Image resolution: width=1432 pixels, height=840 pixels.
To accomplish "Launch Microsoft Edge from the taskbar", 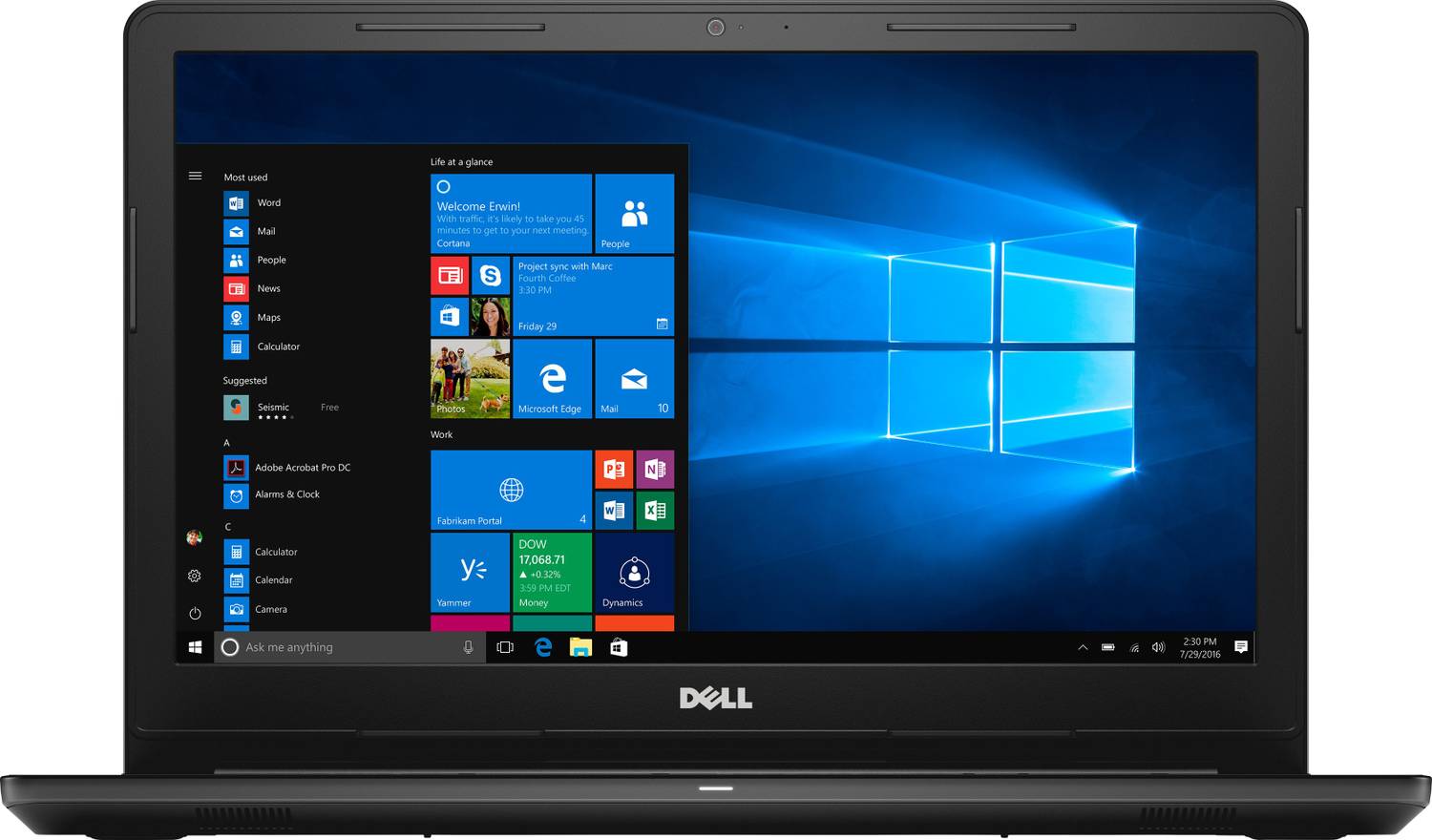I will [543, 647].
